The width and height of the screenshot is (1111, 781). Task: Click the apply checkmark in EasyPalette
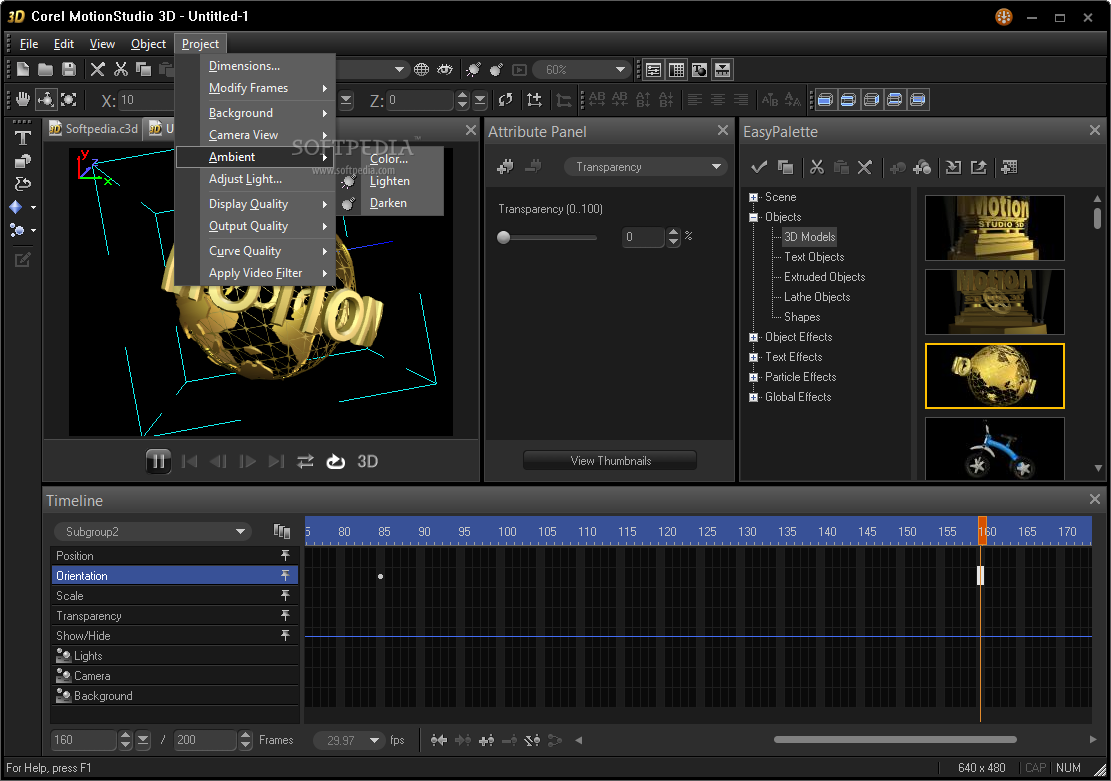point(759,167)
